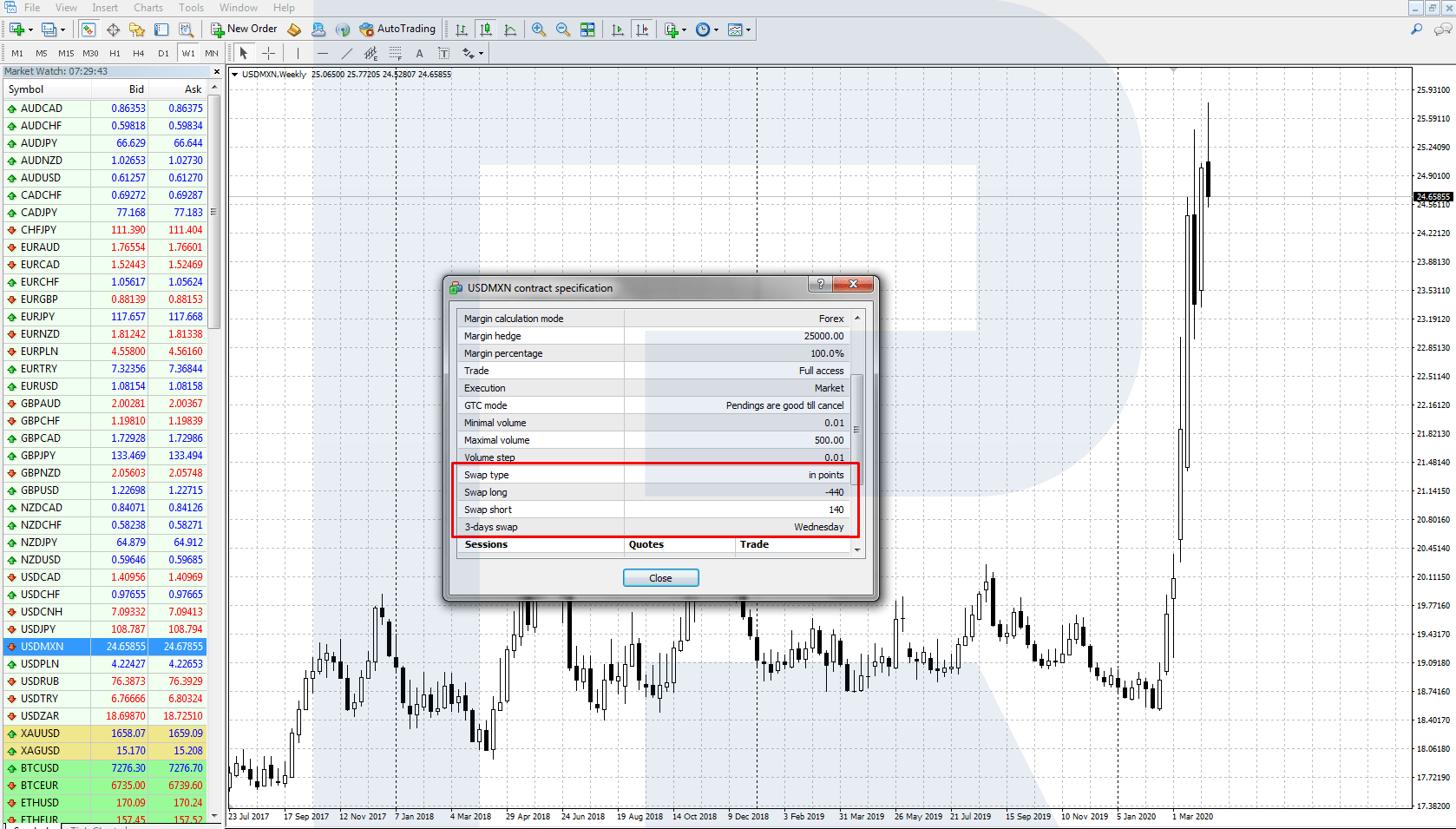
Task: Select the Crosshair cursor tool
Action: pyautogui.click(x=269, y=53)
